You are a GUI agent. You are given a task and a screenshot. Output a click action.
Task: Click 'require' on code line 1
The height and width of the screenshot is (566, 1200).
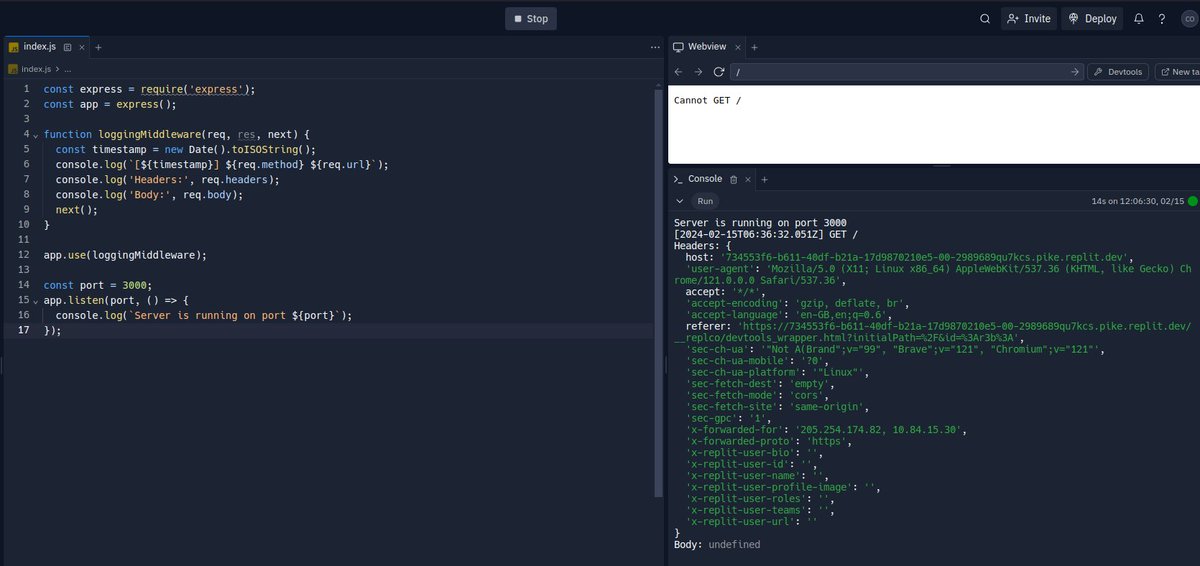pos(160,89)
